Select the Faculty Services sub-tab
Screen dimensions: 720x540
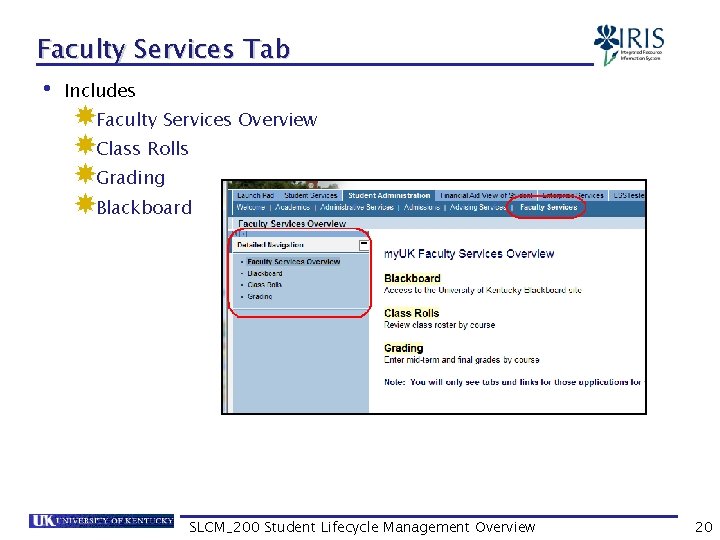click(548, 208)
